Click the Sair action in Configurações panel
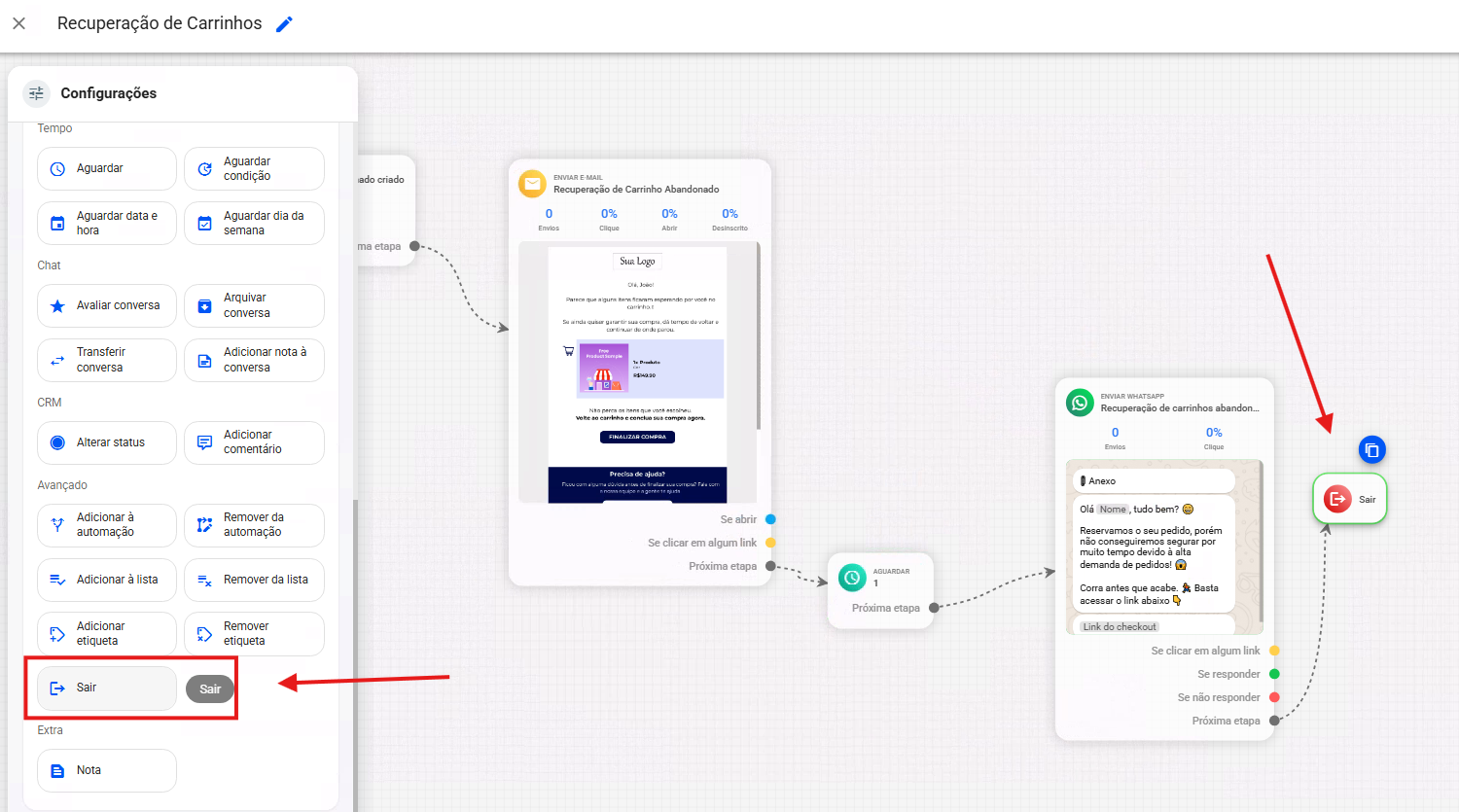 107,688
